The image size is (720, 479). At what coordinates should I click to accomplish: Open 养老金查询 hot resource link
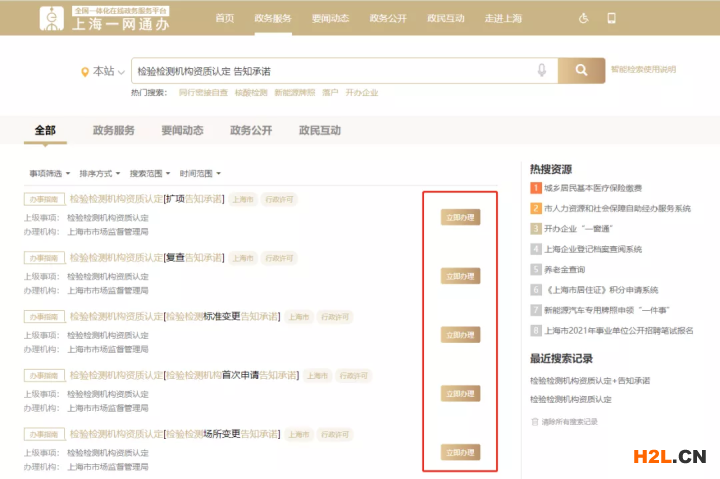click(564, 269)
